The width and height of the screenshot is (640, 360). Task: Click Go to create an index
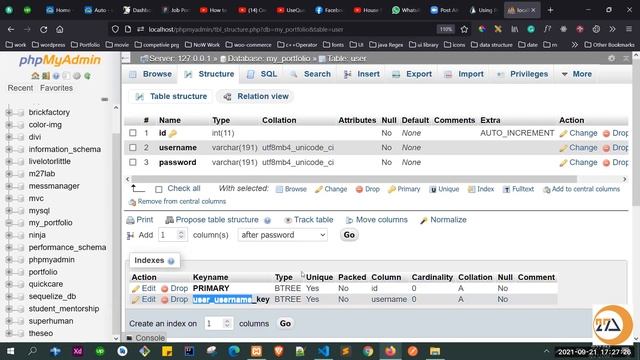[285, 324]
